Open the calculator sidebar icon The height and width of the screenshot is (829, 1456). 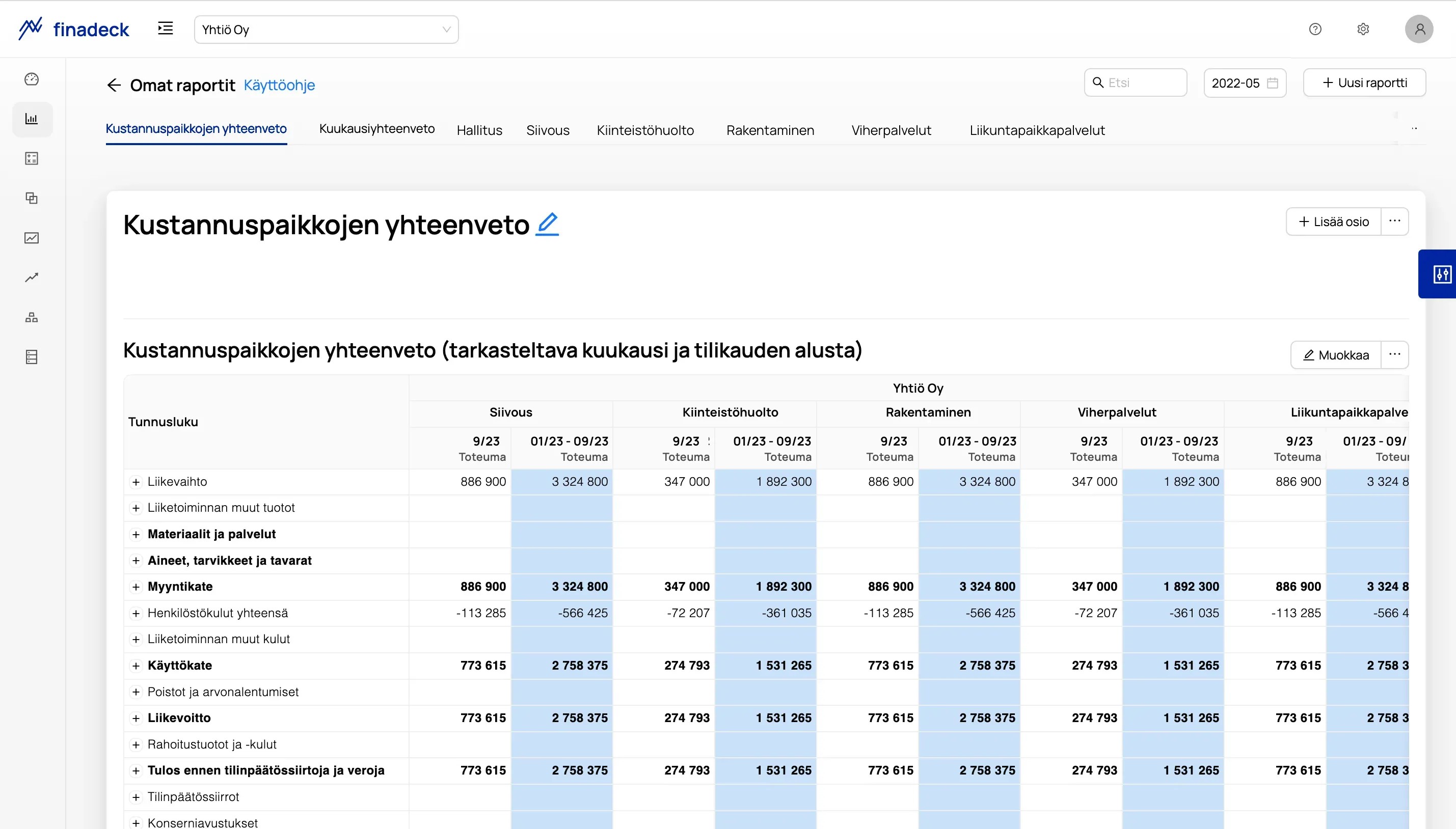[32, 158]
